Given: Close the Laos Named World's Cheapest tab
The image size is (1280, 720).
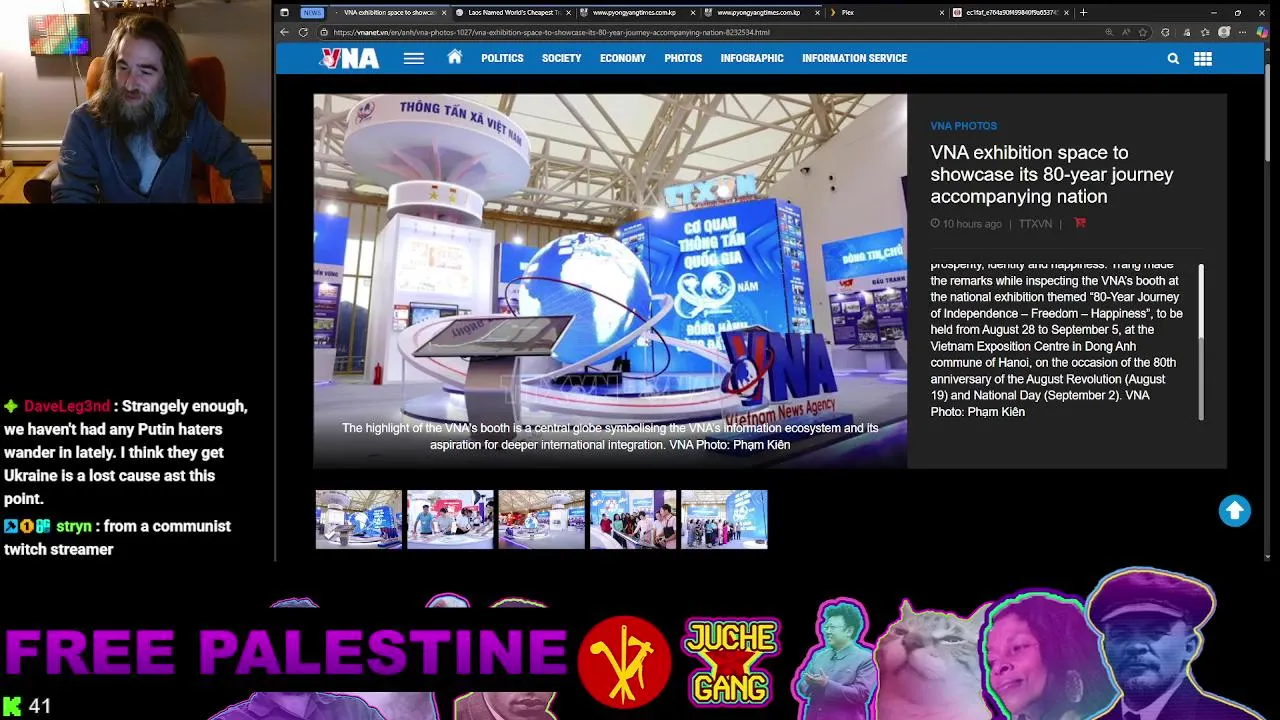Looking at the screenshot, I should click(569, 12).
